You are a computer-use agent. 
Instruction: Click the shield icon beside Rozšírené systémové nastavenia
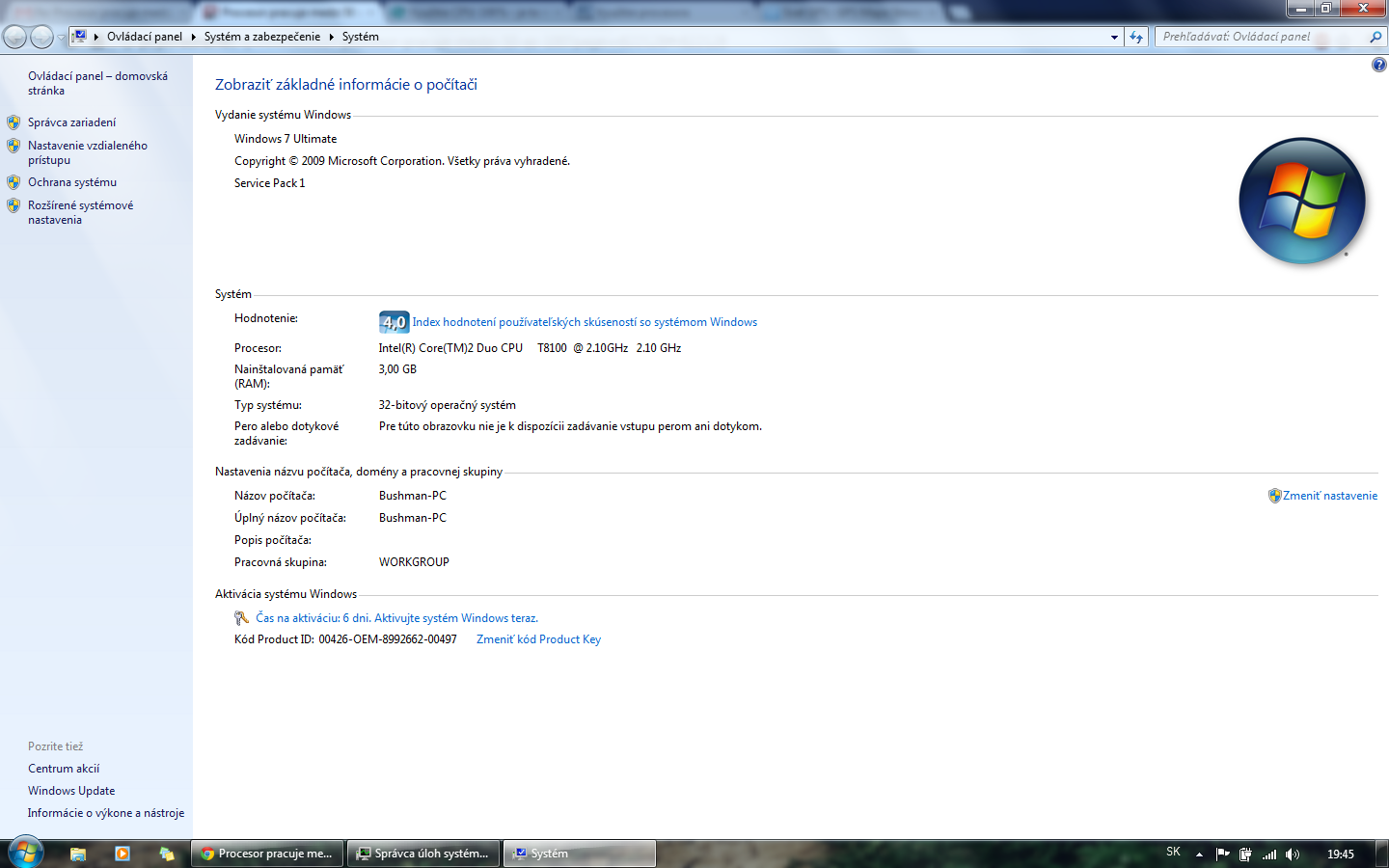(x=14, y=205)
